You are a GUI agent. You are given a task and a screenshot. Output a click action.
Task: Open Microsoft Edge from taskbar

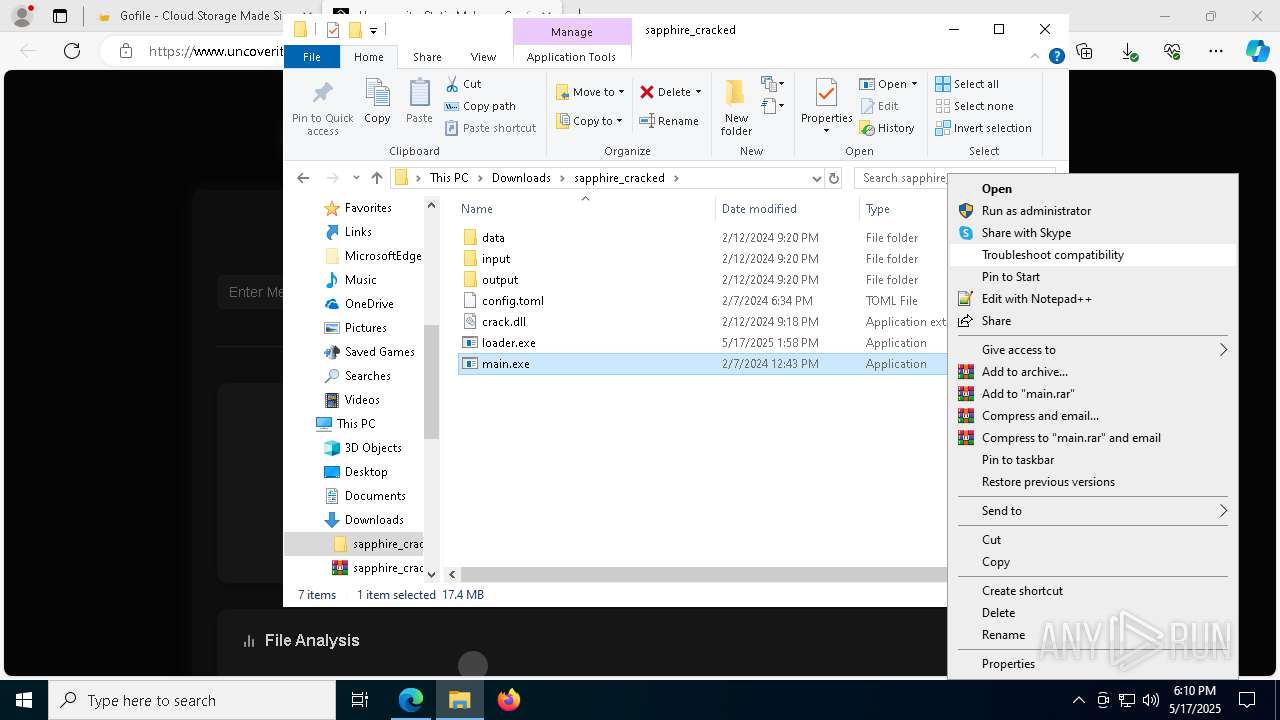click(x=411, y=700)
